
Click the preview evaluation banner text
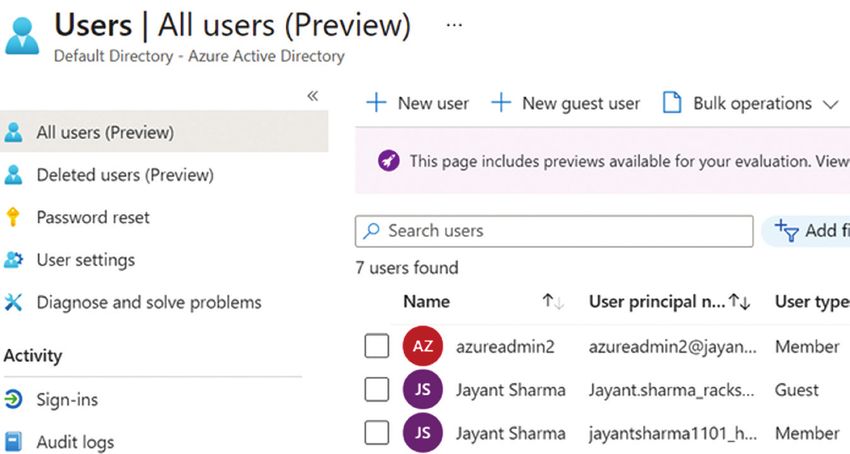click(x=629, y=161)
